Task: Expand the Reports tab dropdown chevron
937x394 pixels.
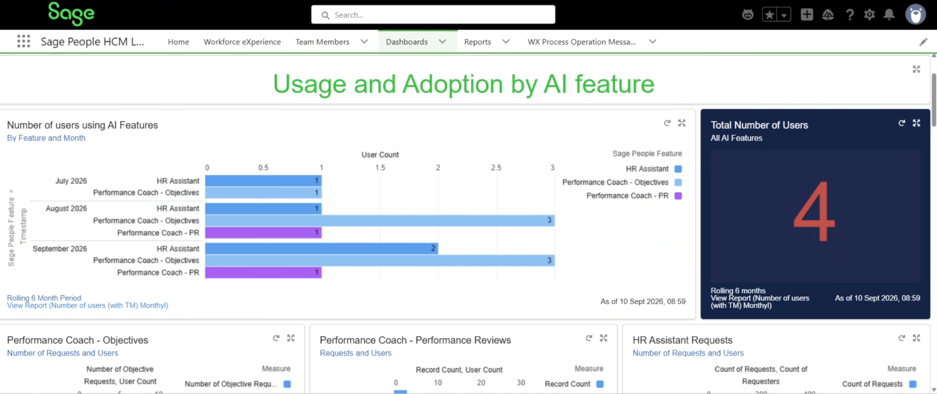Action: 506,42
